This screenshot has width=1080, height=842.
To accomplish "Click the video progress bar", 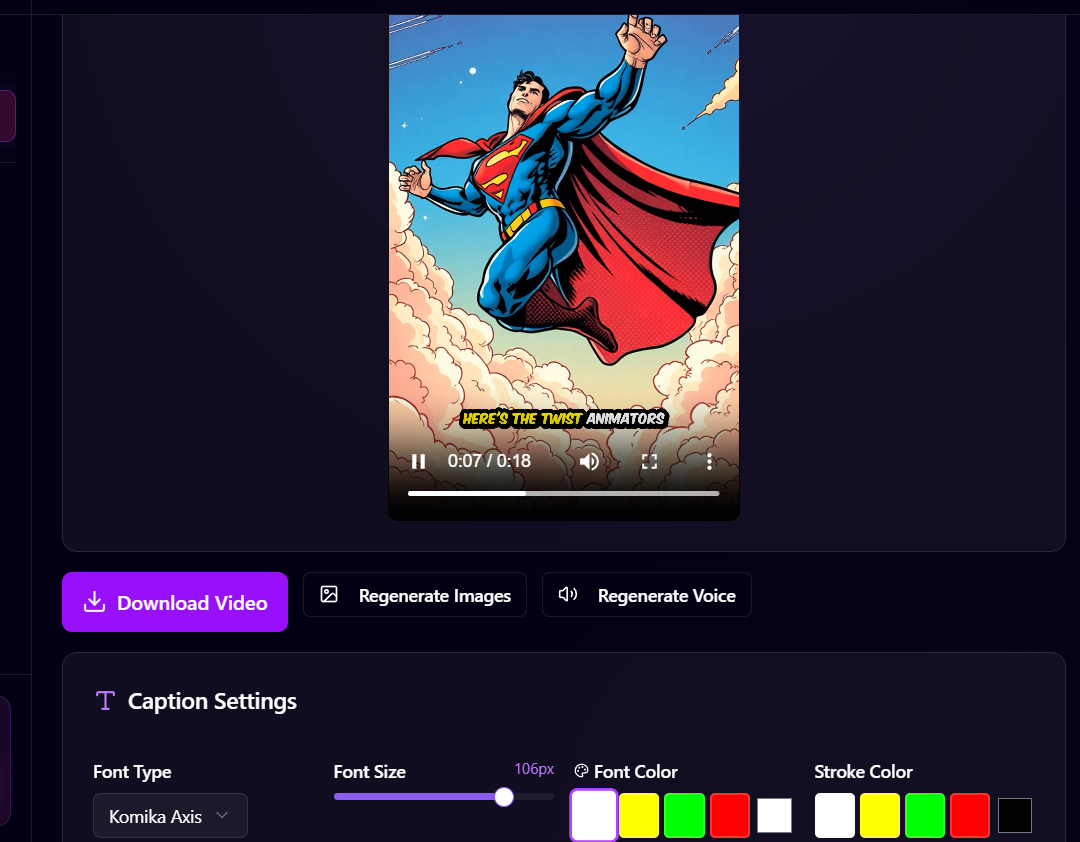I will [563, 493].
